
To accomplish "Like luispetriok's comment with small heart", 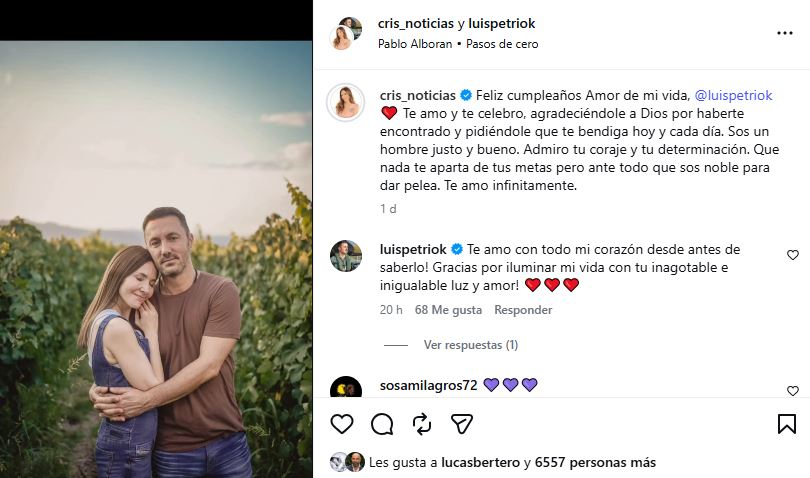I will click(x=793, y=255).
